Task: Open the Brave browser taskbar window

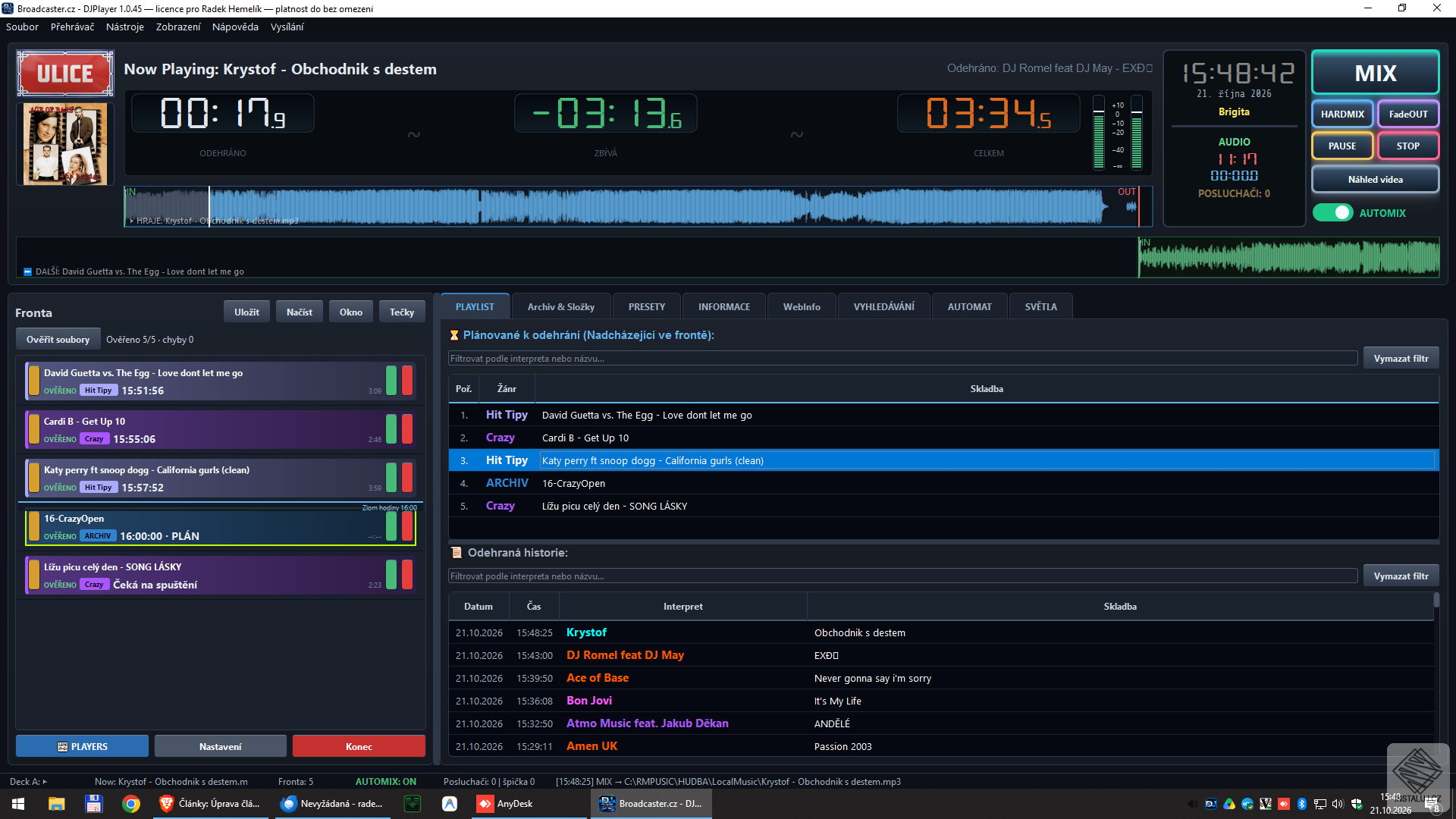Action: pyautogui.click(x=210, y=804)
